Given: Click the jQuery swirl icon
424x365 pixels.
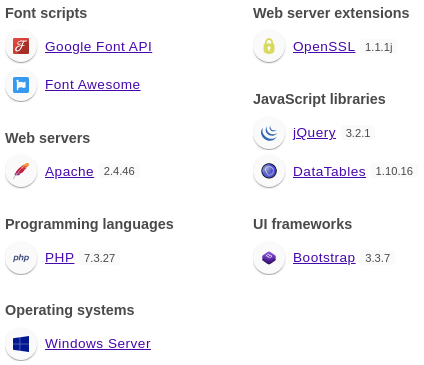Looking at the screenshot, I should [x=269, y=133].
